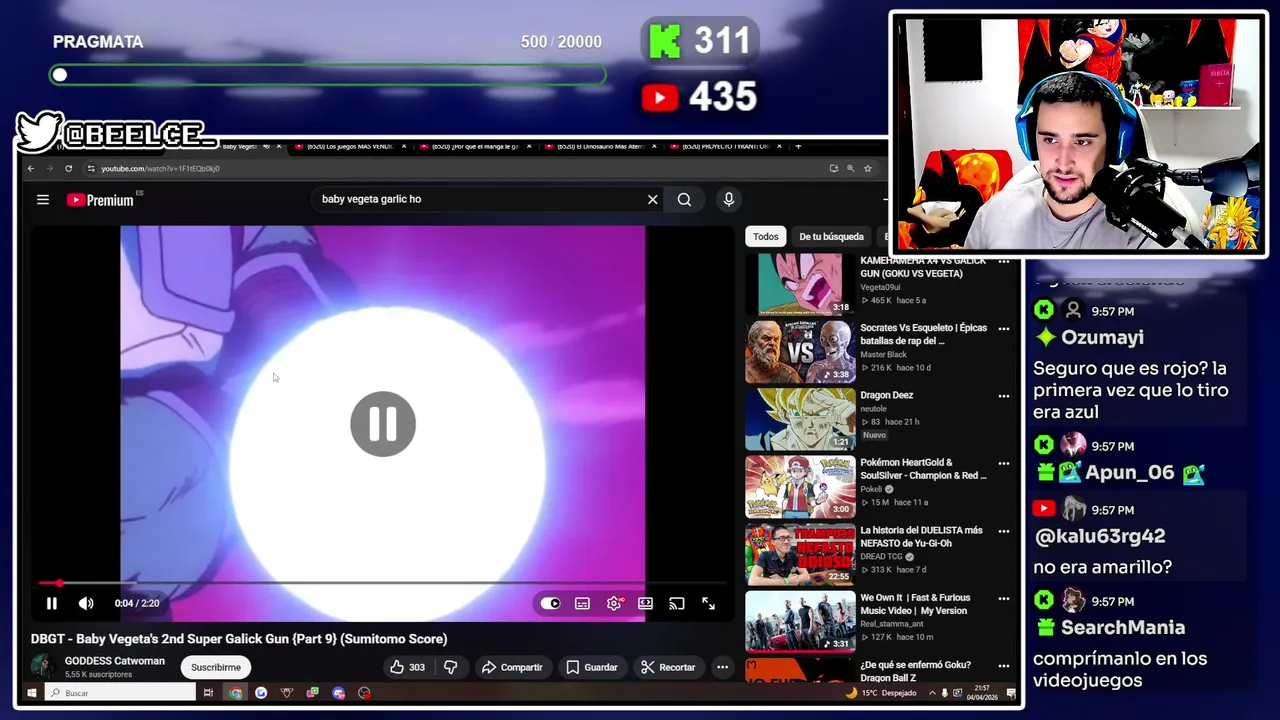This screenshot has width=1280, height=720.
Task: Start voice search with the microphone
Action: tap(729, 200)
